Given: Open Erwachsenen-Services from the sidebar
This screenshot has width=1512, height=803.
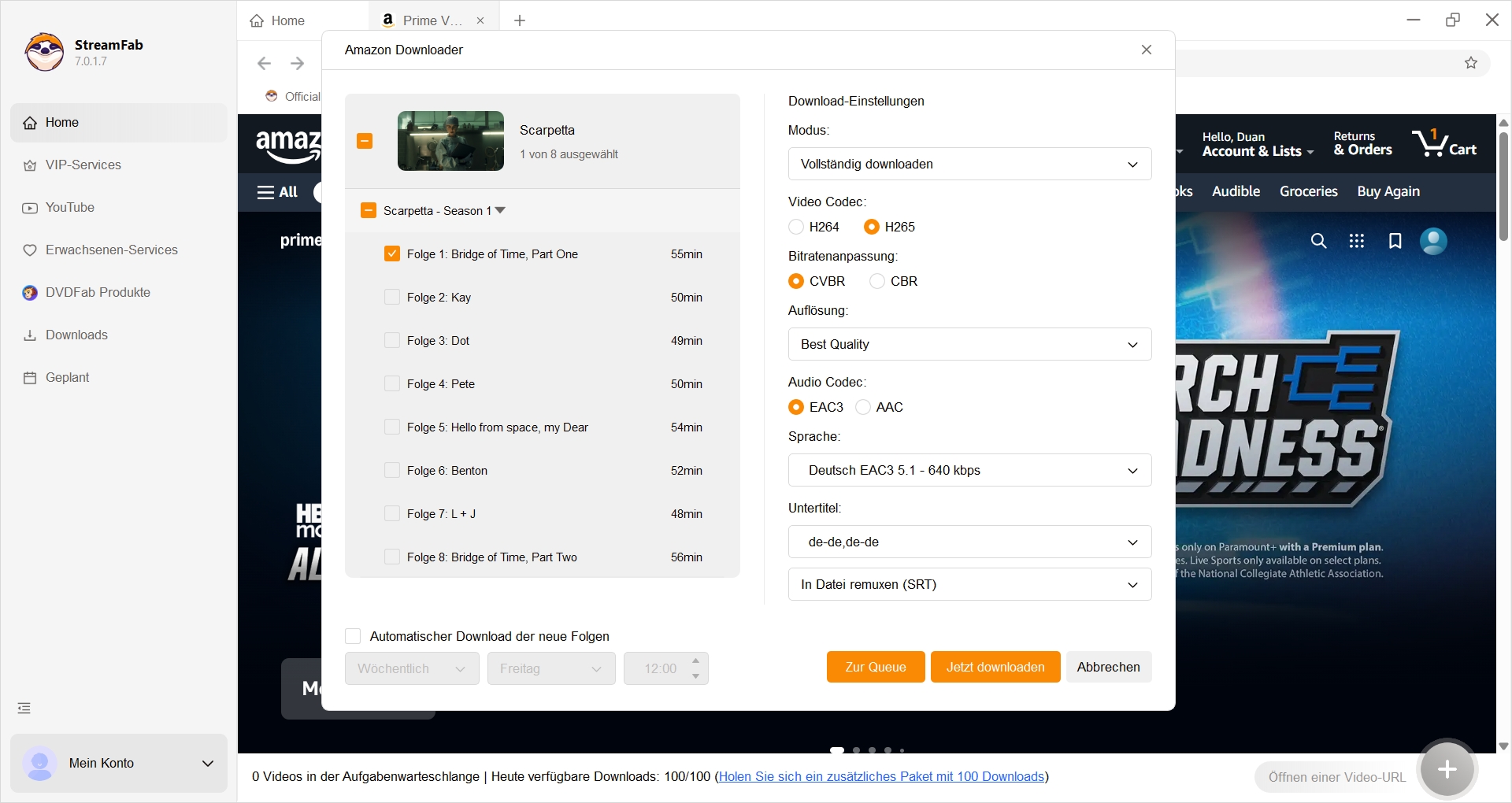Looking at the screenshot, I should (x=110, y=250).
